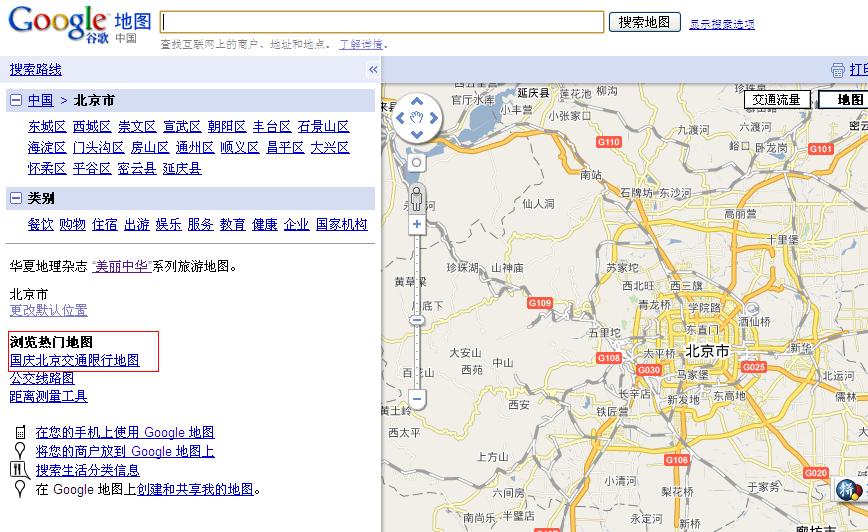
Task: Click the fork and knife icon beside 搜索生活分类信息
Action: coord(19,470)
